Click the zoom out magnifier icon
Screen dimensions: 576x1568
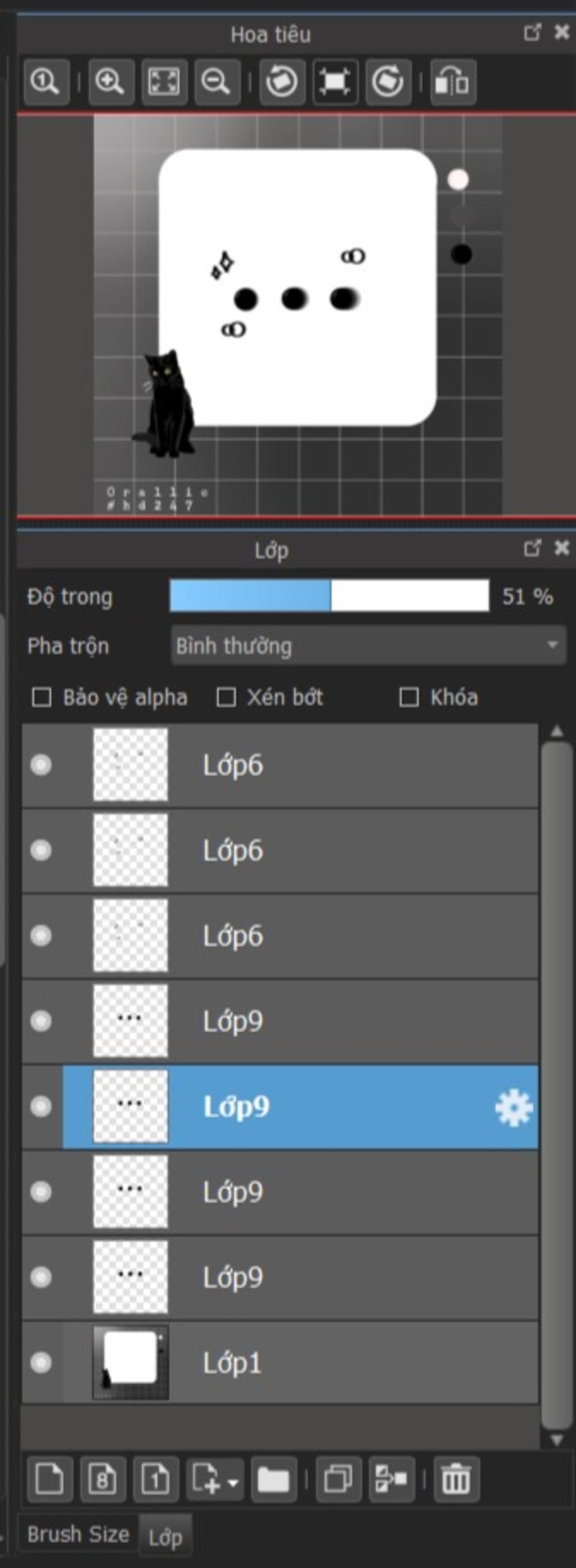click(x=217, y=82)
